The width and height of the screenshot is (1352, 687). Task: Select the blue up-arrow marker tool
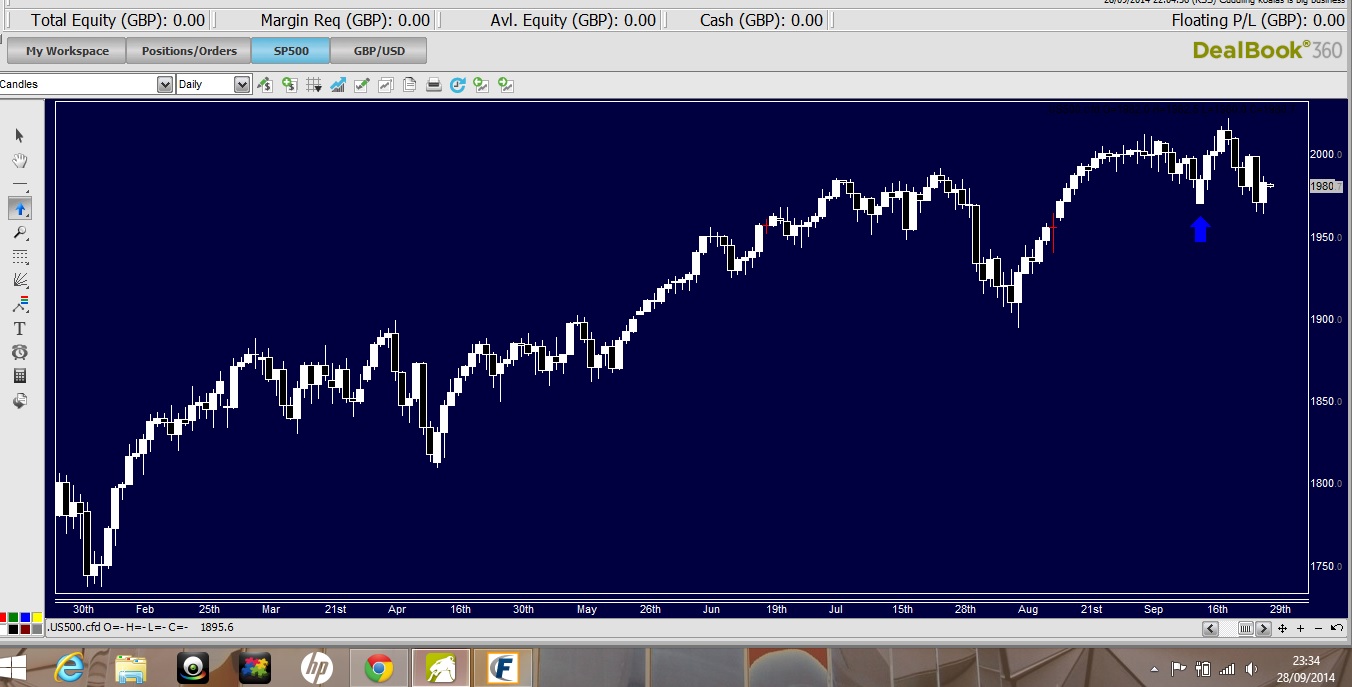(20, 208)
